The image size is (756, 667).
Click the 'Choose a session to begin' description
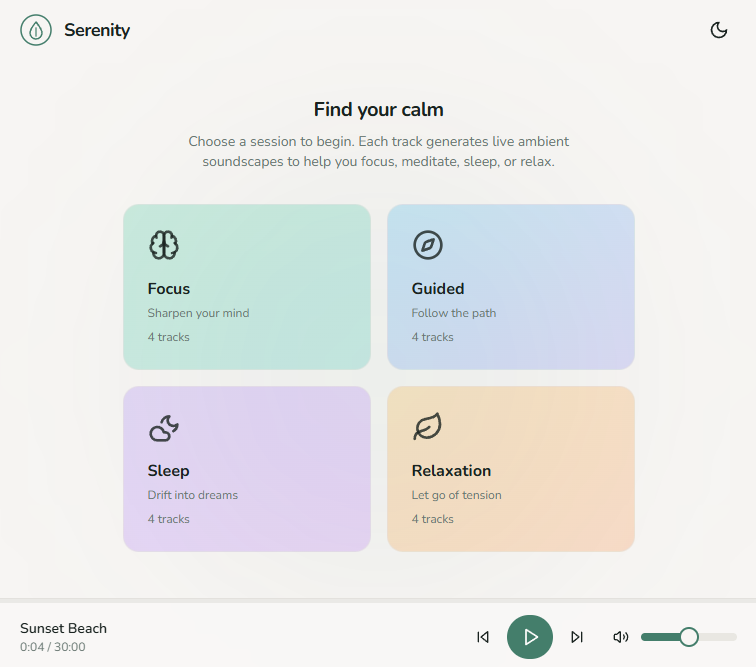click(x=378, y=151)
